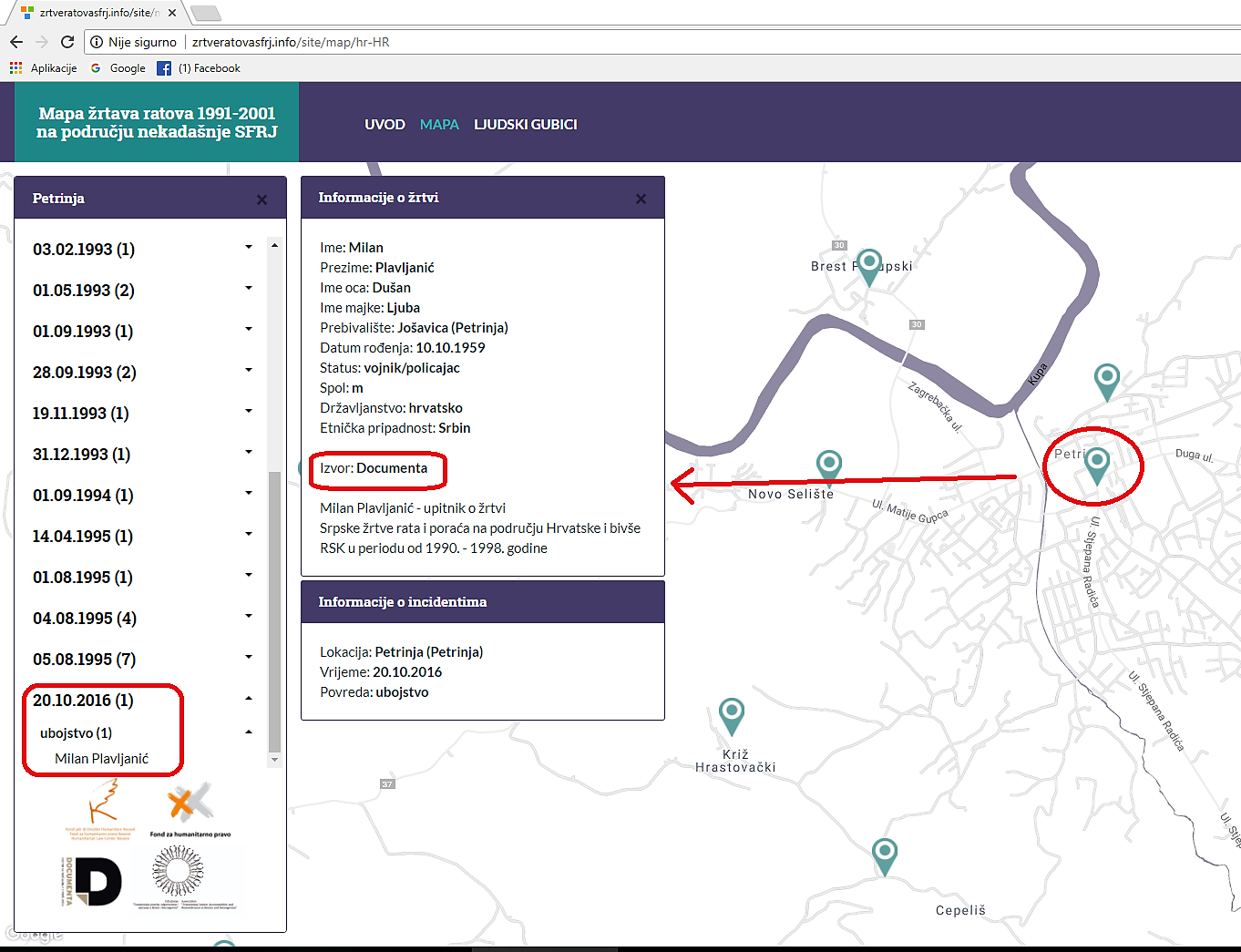Select victim Milan Plavljanić in list
This screenshot has height=952, width=1241.
pyautogui.click(x=101, y=759)
